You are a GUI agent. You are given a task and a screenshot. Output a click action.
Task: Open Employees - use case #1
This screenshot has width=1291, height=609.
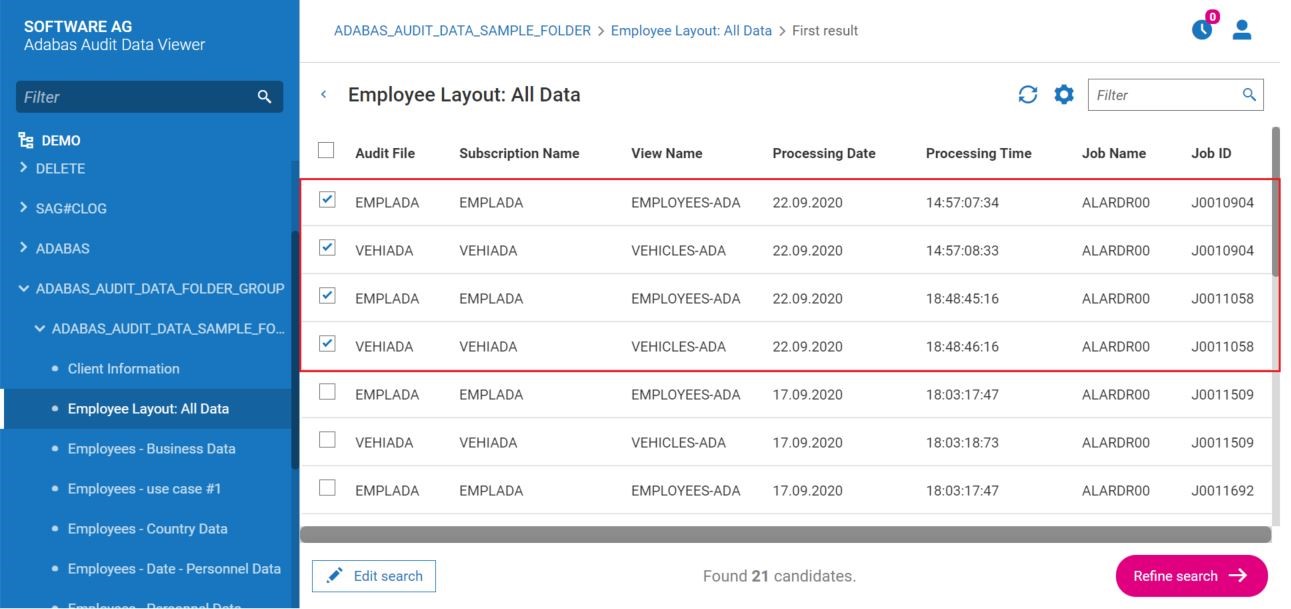[145, 488]
